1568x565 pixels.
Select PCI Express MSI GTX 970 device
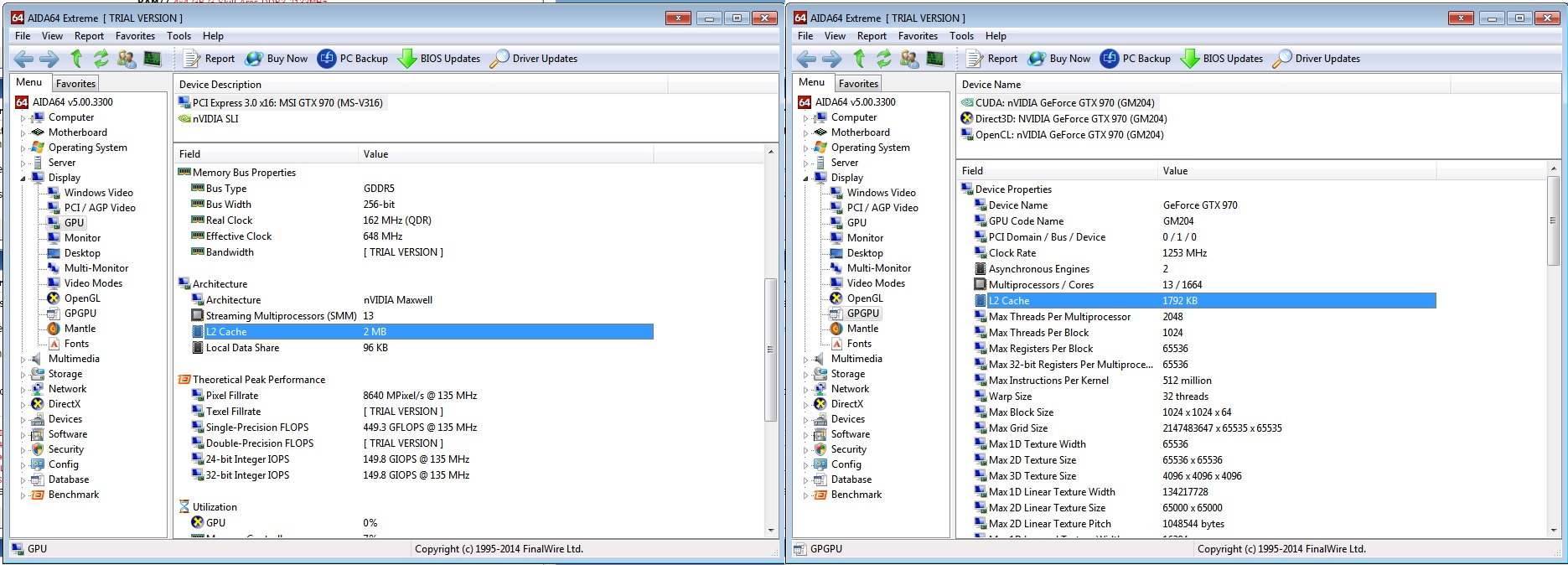point(281,103)
